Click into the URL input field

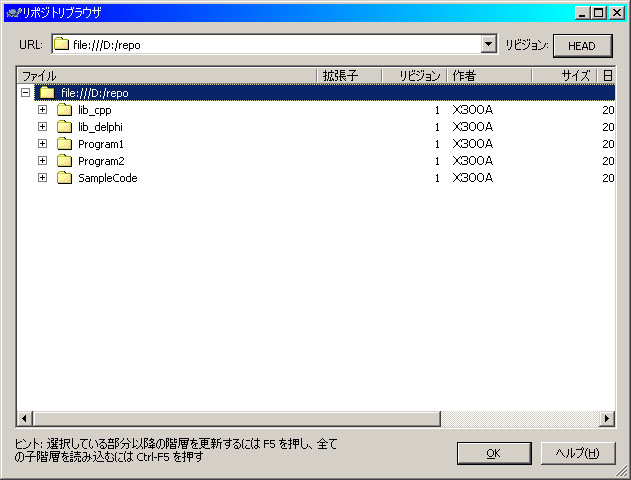270,44
